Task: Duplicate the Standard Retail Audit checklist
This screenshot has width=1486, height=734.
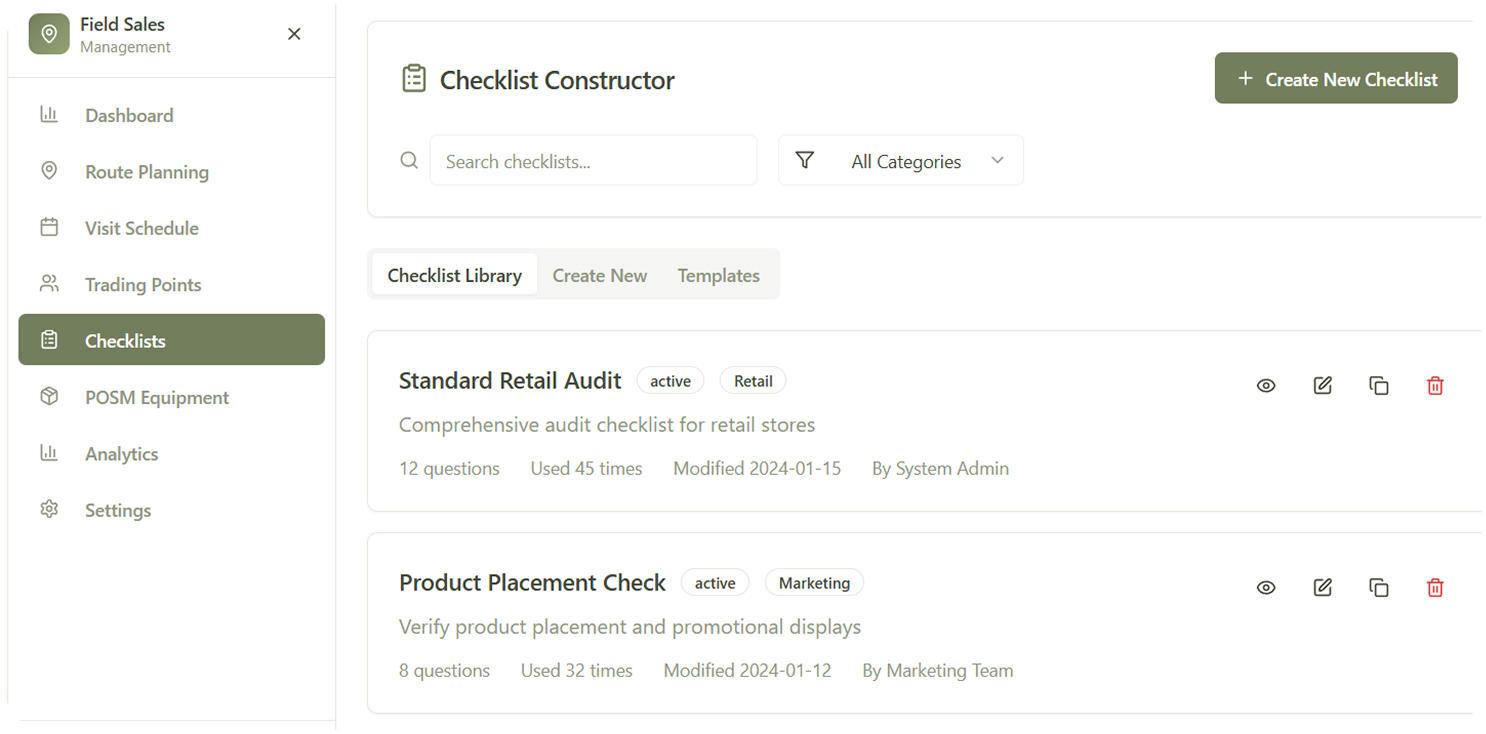Action: 1379,385
